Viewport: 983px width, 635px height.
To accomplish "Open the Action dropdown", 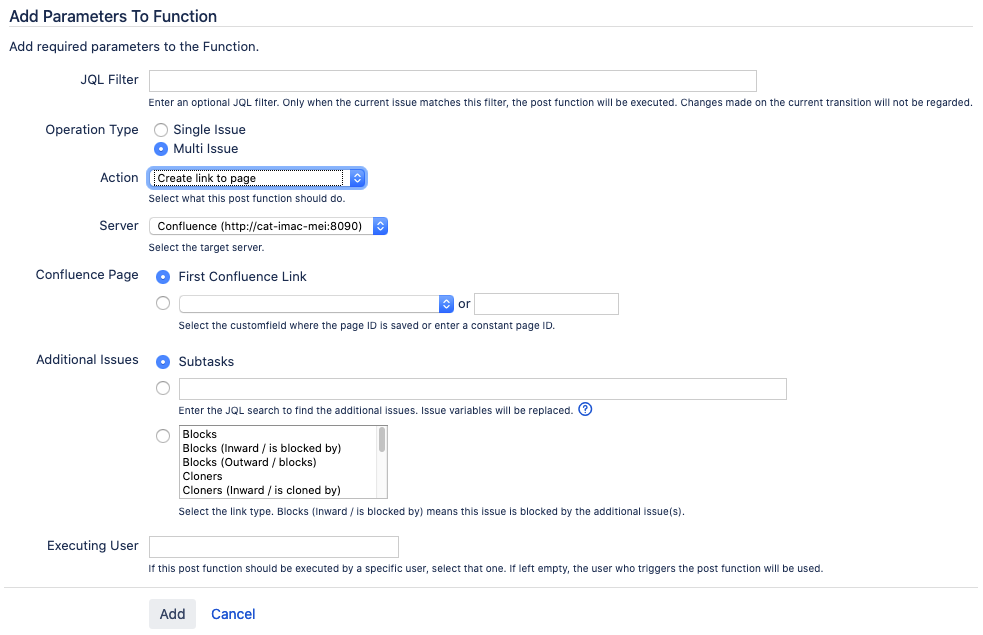I will click(x=257, y=178).
